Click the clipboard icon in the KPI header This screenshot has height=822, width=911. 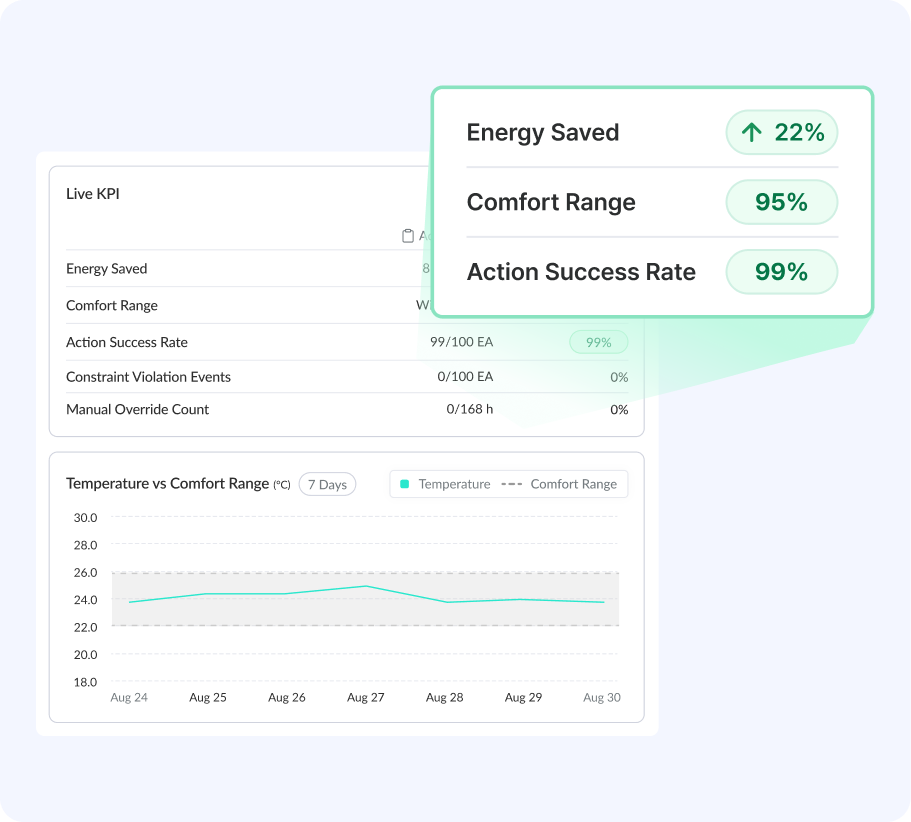point(407,236)
